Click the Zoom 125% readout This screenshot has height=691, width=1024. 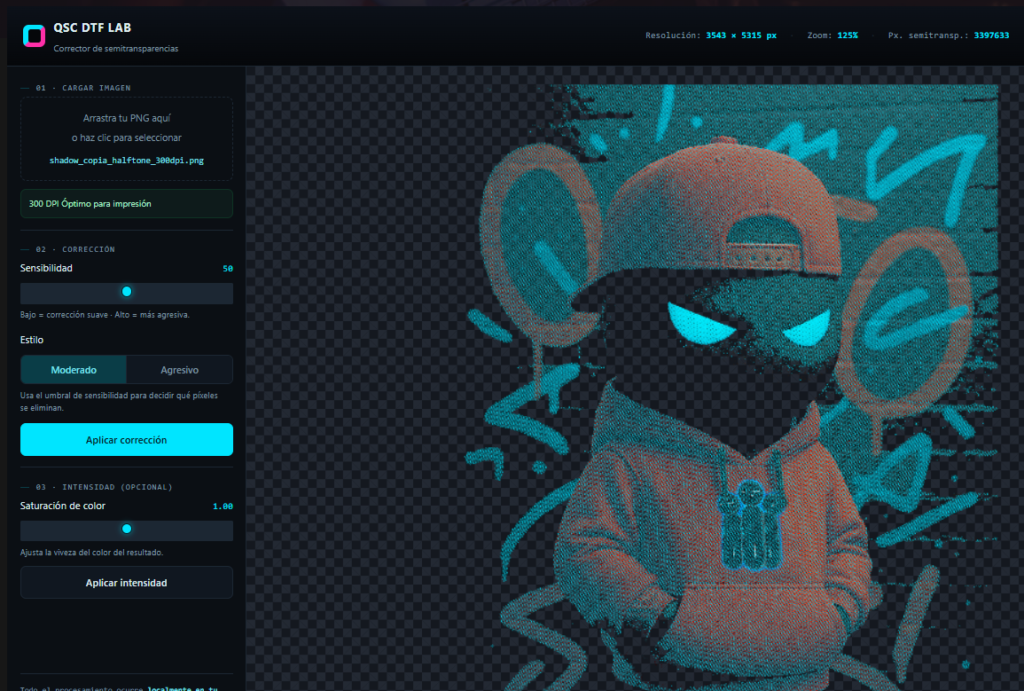(833, 35)
